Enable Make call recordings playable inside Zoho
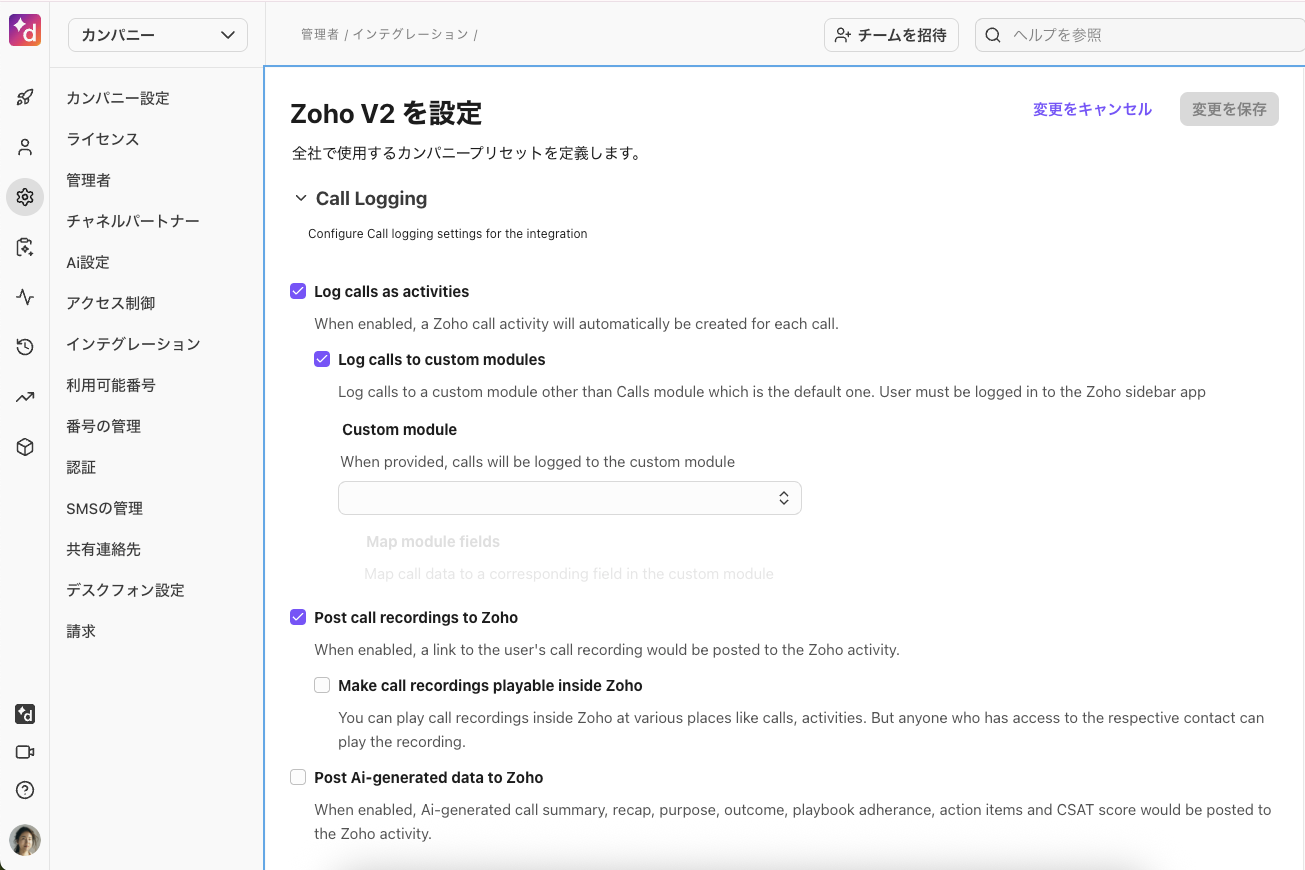This screenshot has width=1305, height=870. tap(322, 686)
